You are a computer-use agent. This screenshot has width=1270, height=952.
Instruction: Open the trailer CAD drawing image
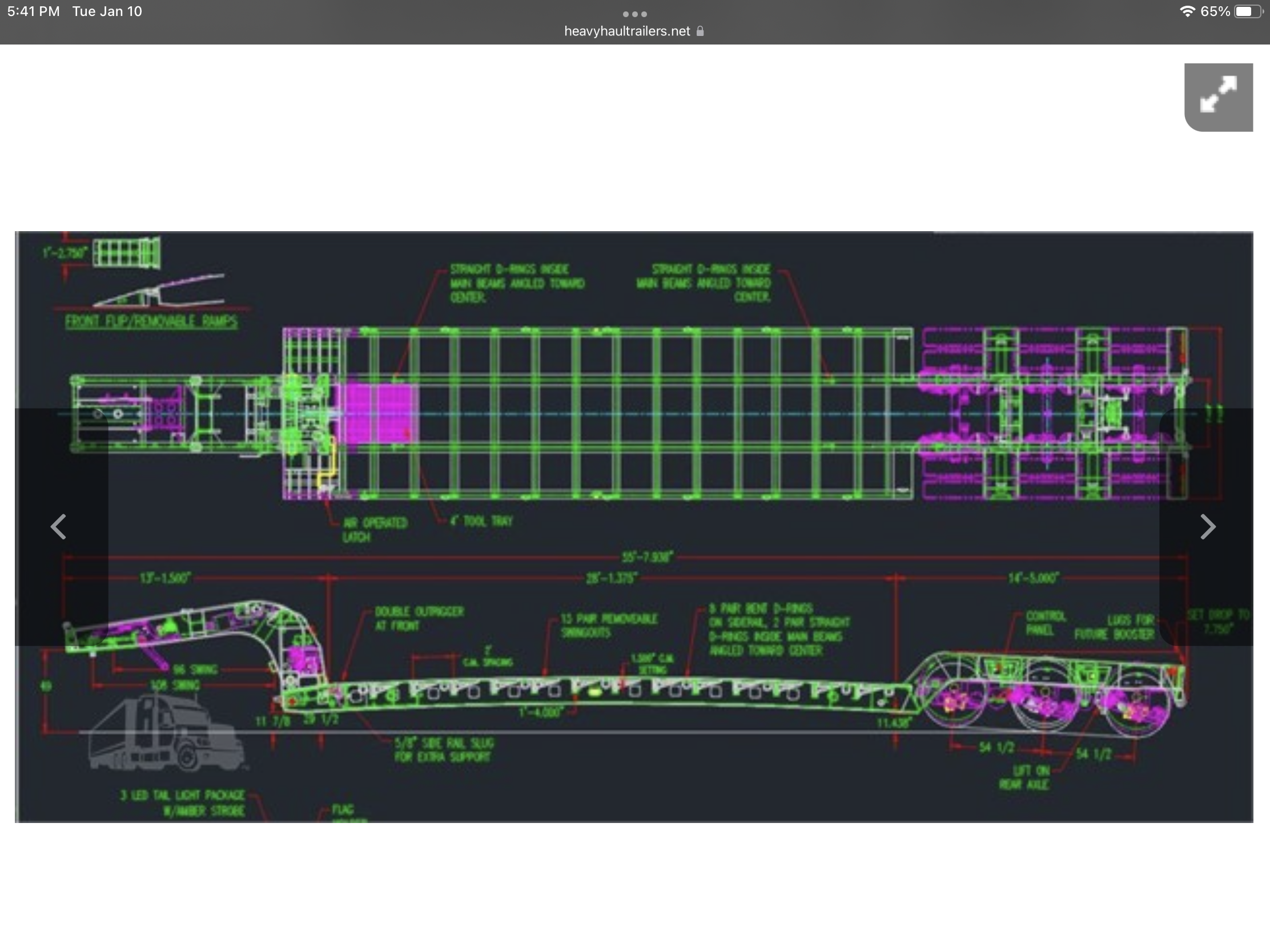coord(634,527)
